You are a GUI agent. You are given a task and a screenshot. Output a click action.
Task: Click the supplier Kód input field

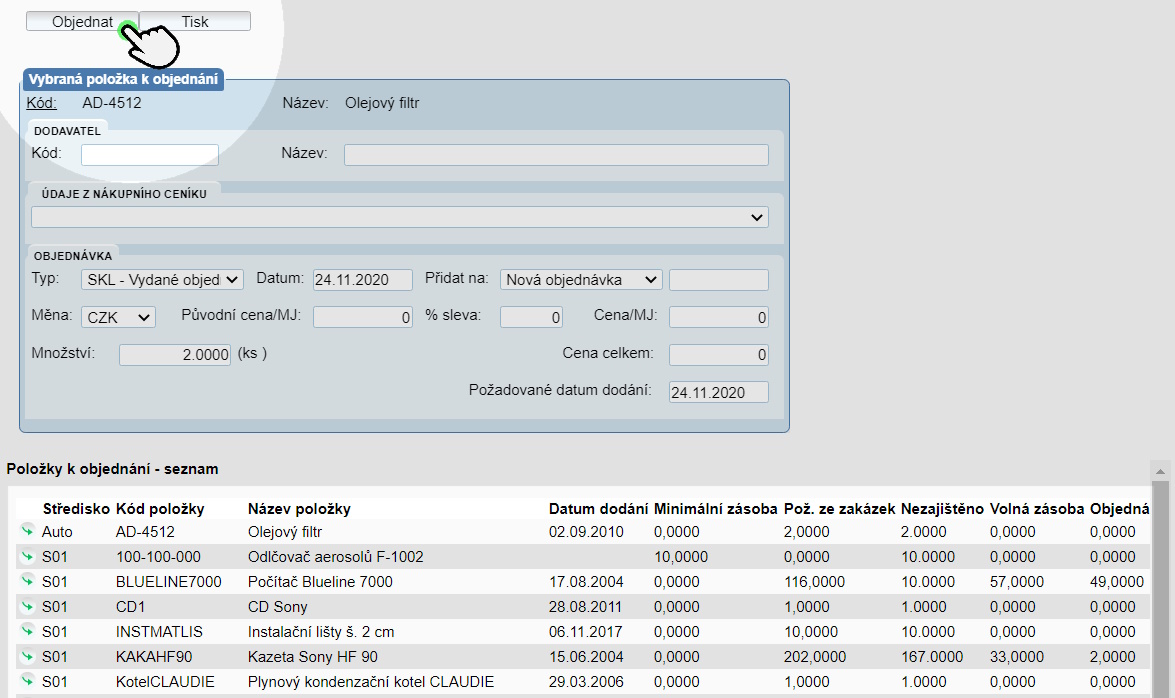tap(150, 154)
